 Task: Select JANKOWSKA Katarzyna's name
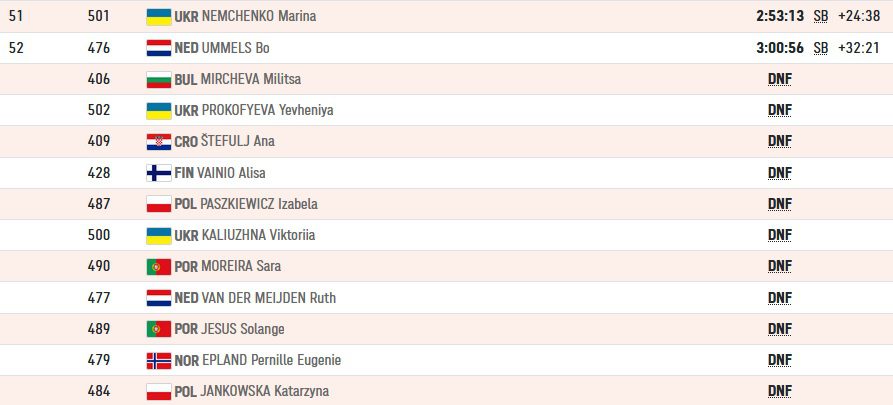(x=265, y=391)
